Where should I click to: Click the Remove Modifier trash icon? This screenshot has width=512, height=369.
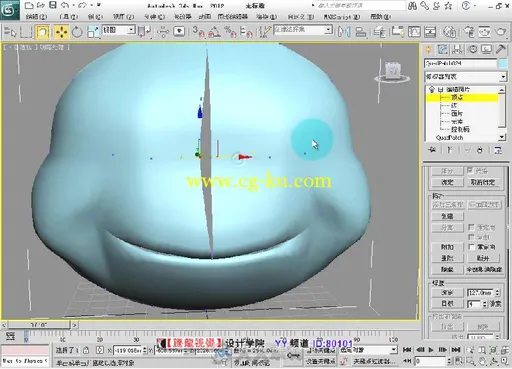coord(480,150)
